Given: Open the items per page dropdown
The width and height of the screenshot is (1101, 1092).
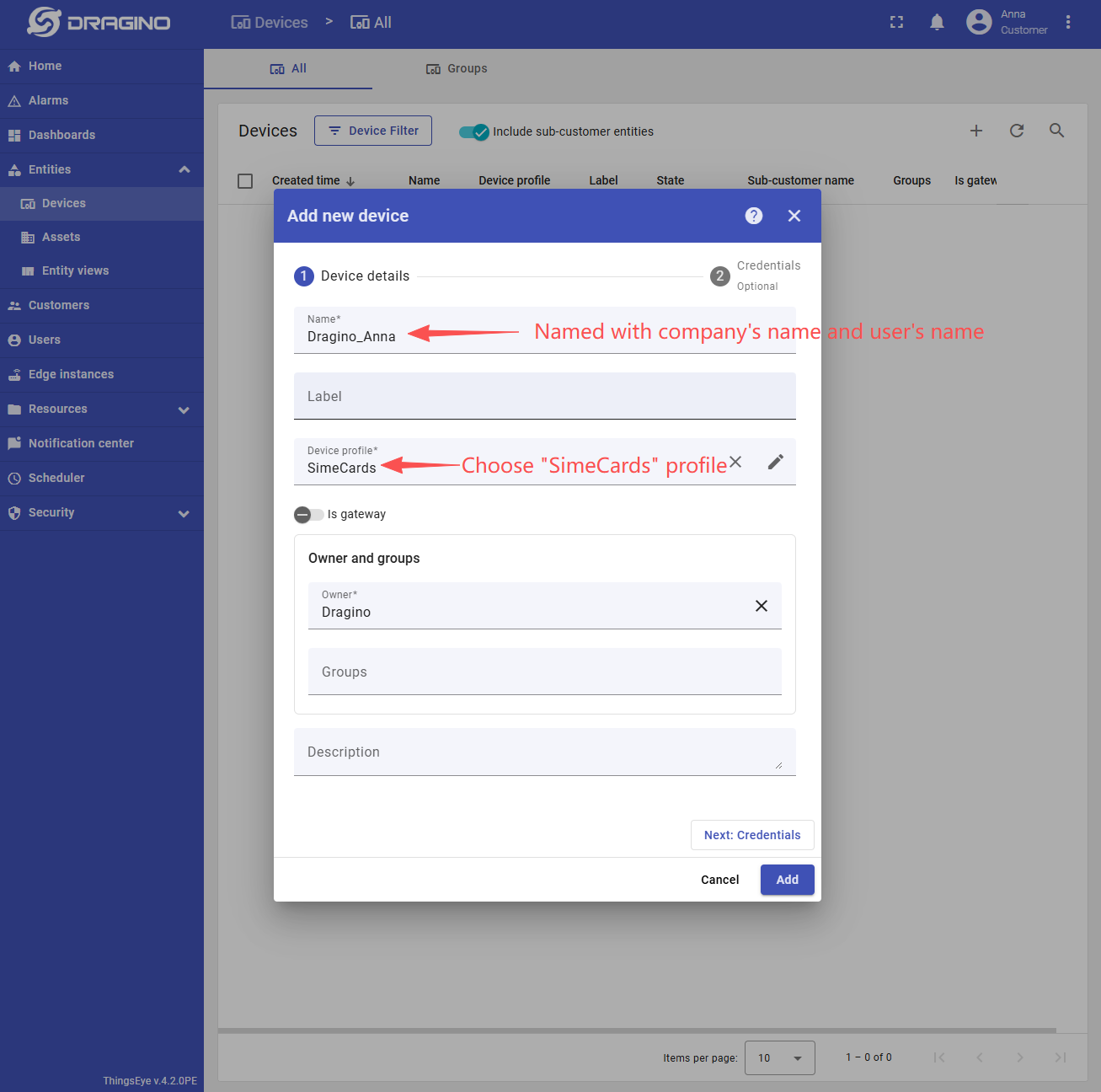Looking at the screenshot, I should pyautogui.click(x=780, y=1057).
